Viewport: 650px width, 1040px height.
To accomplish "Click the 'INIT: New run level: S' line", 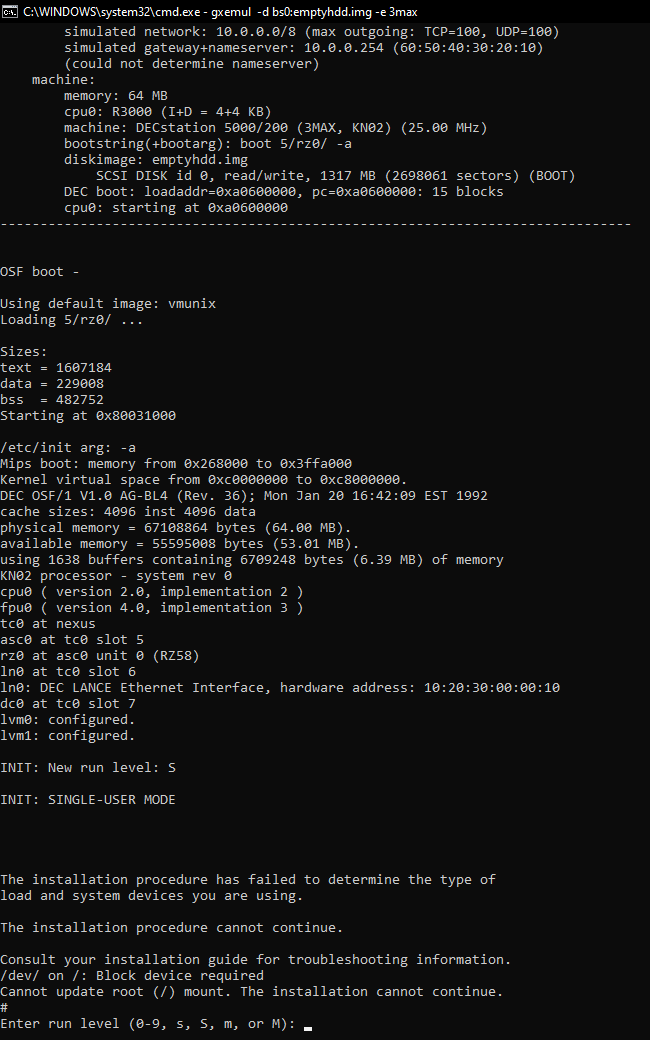I will (x=88, y=768).
